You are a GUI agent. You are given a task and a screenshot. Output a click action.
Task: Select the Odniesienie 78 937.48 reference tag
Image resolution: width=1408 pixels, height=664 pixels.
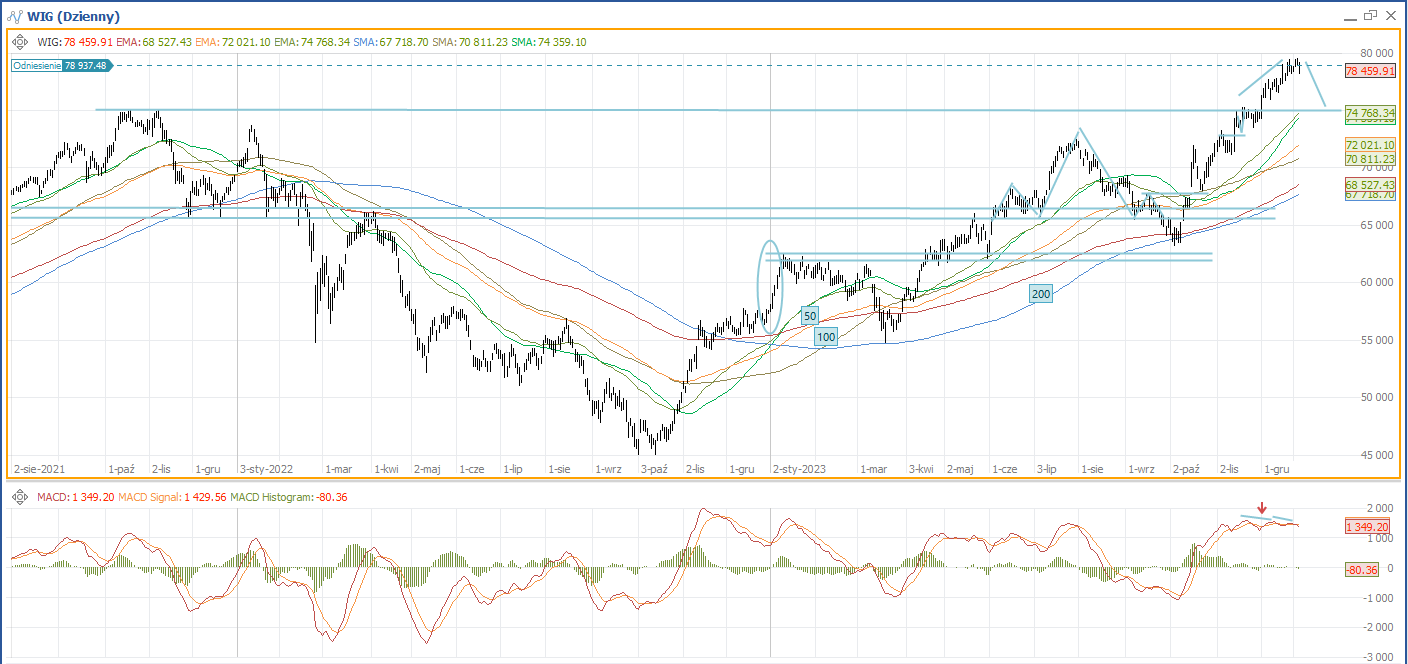[x=62, y=65]
